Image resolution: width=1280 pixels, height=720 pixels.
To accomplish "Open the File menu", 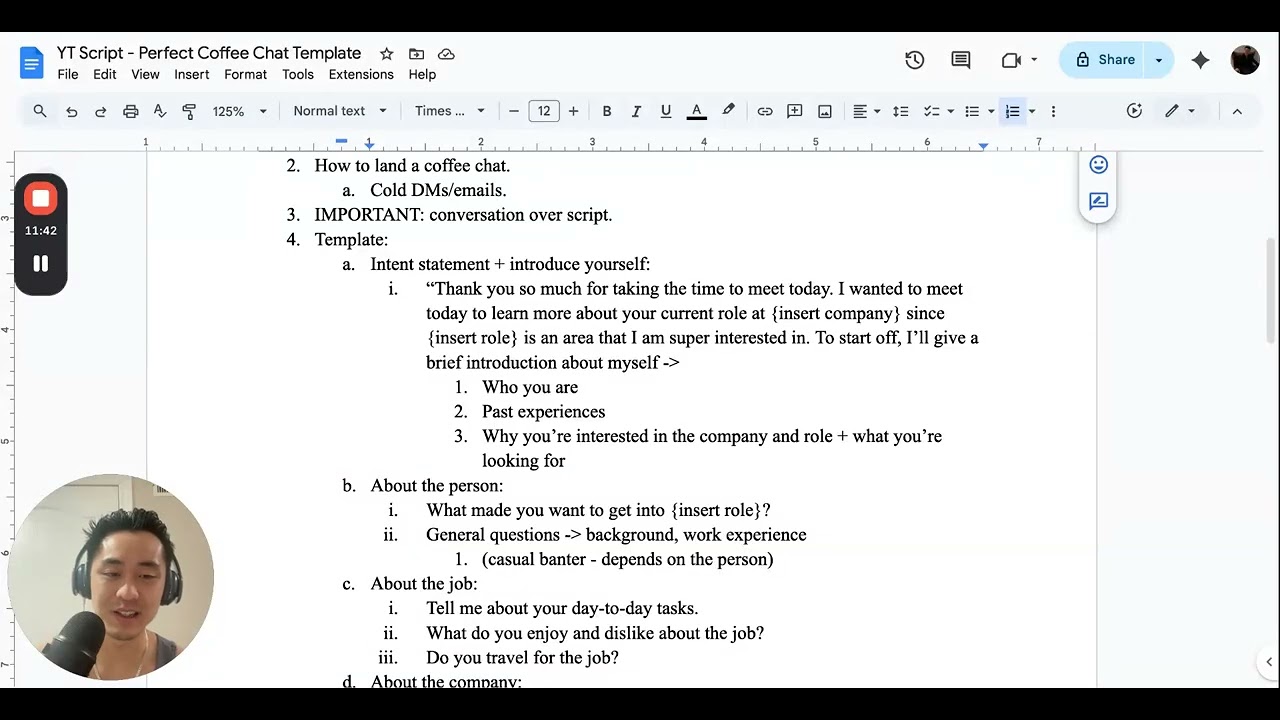I will [x=68, y=75].
